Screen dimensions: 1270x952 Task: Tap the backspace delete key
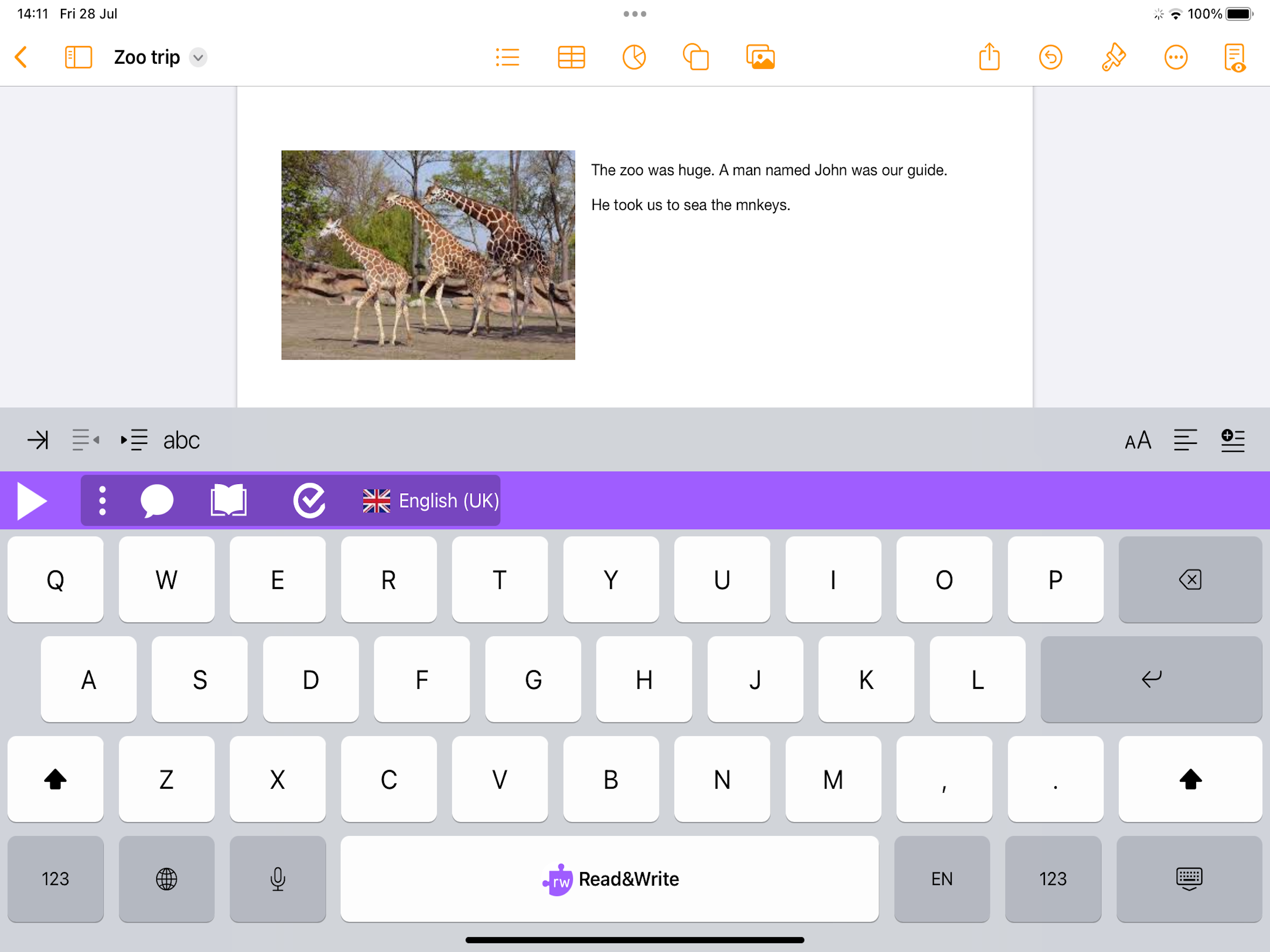click(1190, 579)
